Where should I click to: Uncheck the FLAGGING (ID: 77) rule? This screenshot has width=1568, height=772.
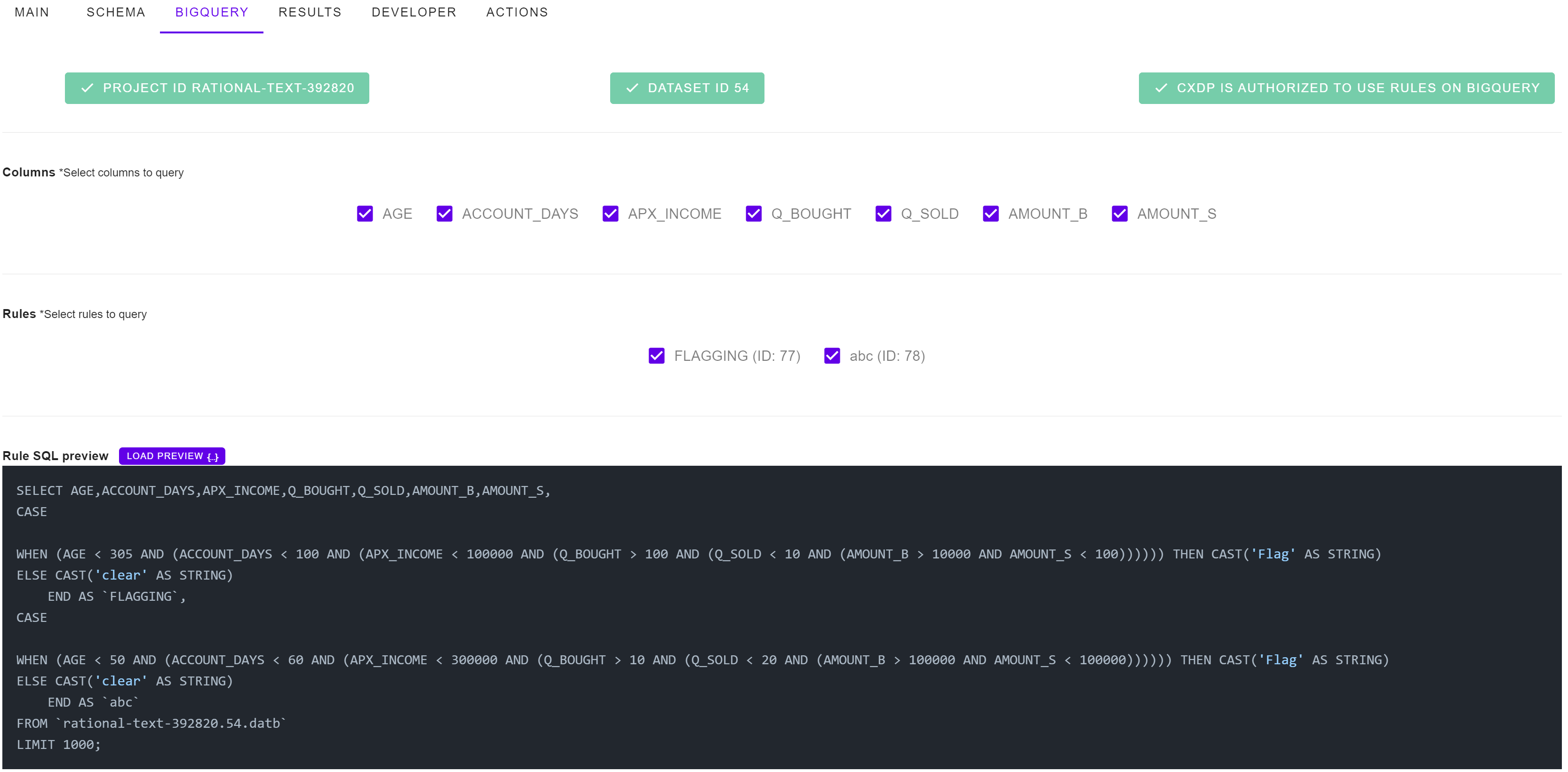[x=656, y=356]
